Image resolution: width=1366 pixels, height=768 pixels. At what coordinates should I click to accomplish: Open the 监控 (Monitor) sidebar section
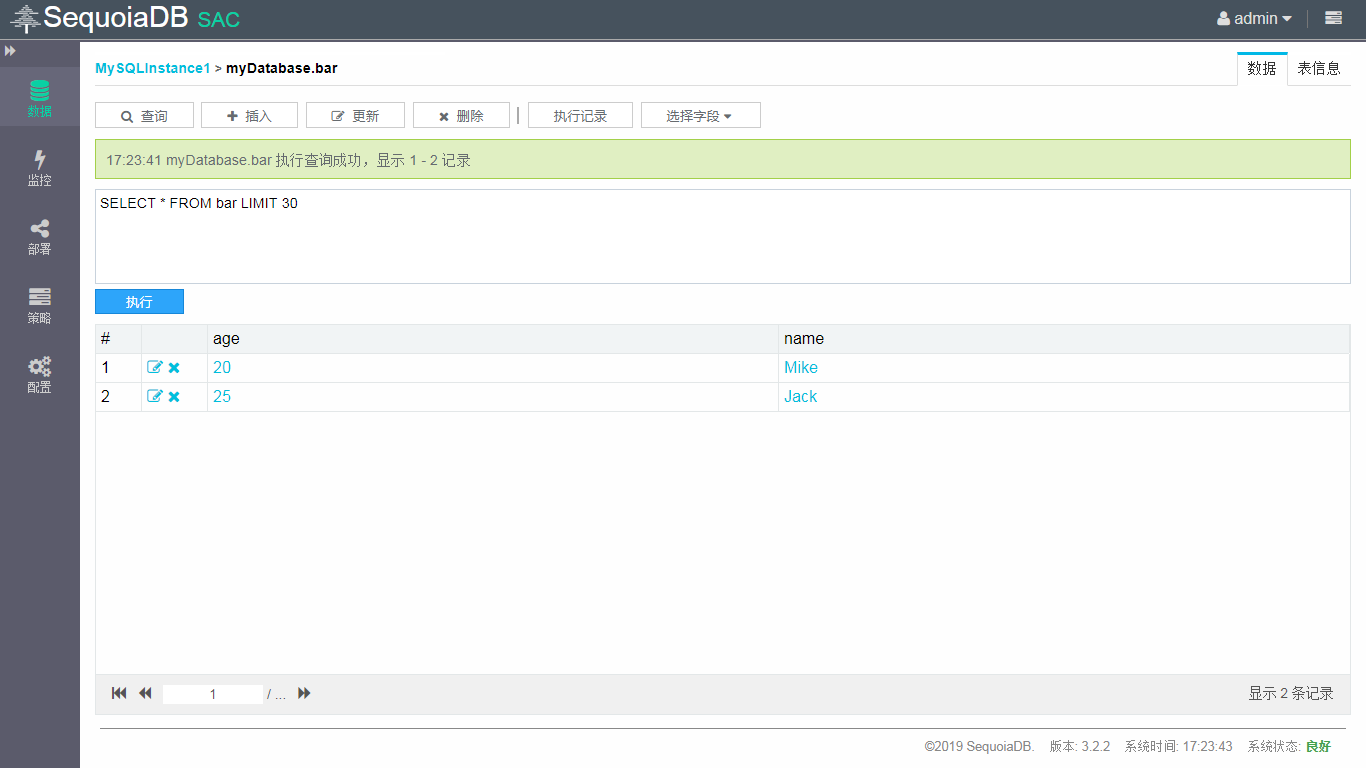(39, 167)
